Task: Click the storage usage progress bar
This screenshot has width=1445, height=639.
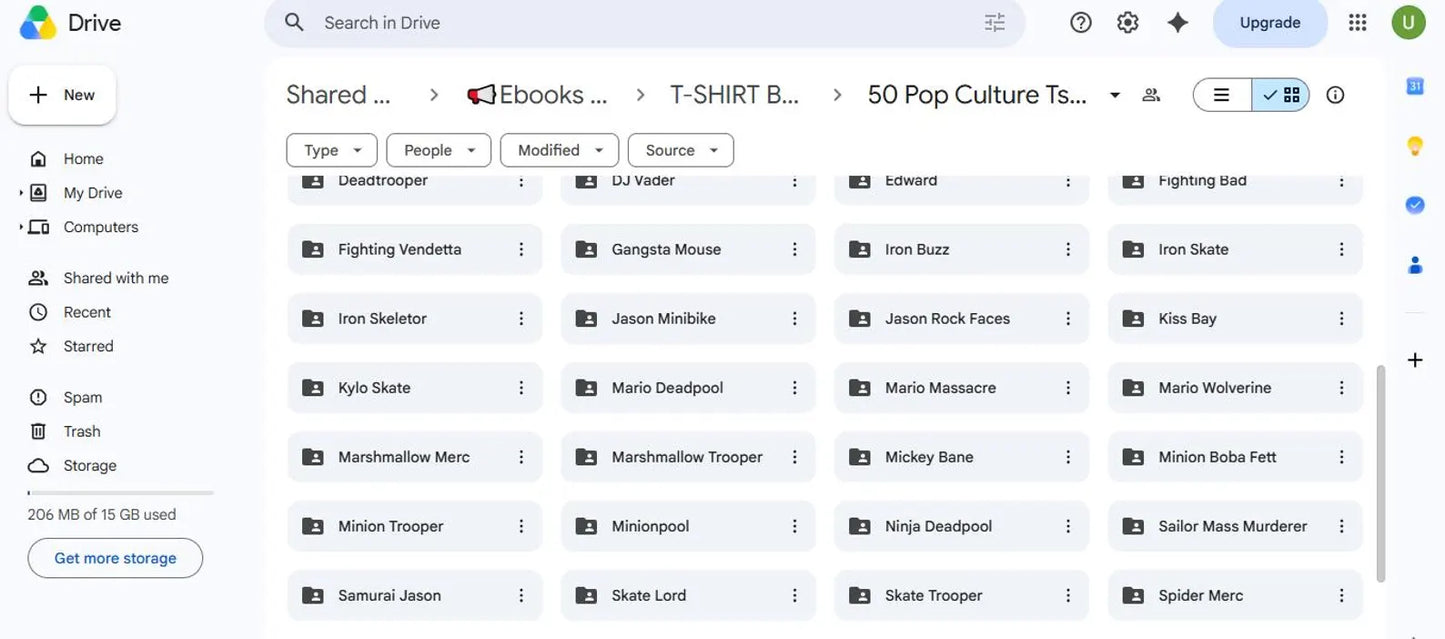Action: [x=120, y=493]
